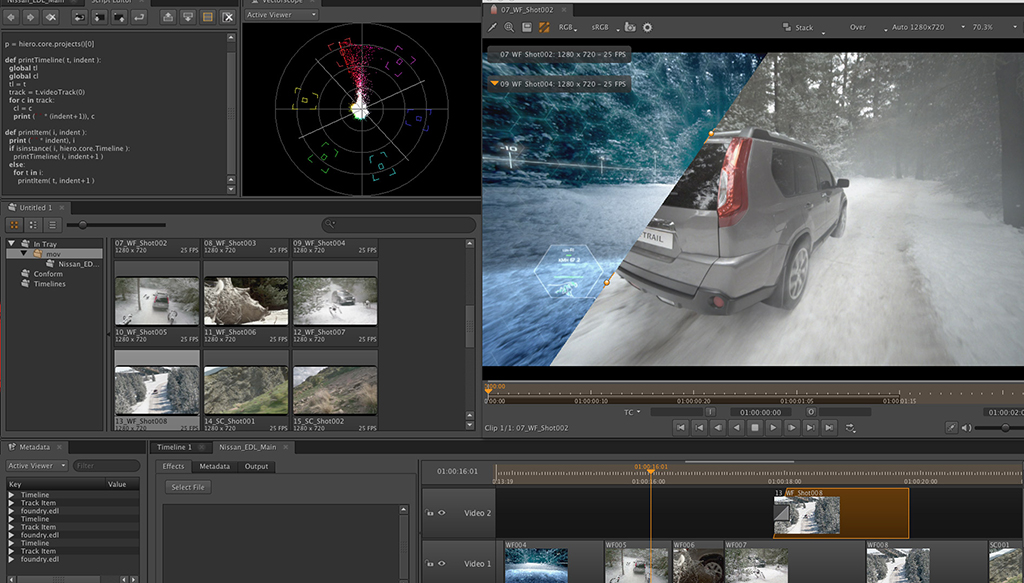This screenshot has width=1024, height=583.
Task: Click the thumbnail size slider in bin
Action: [x=82, y=225]
